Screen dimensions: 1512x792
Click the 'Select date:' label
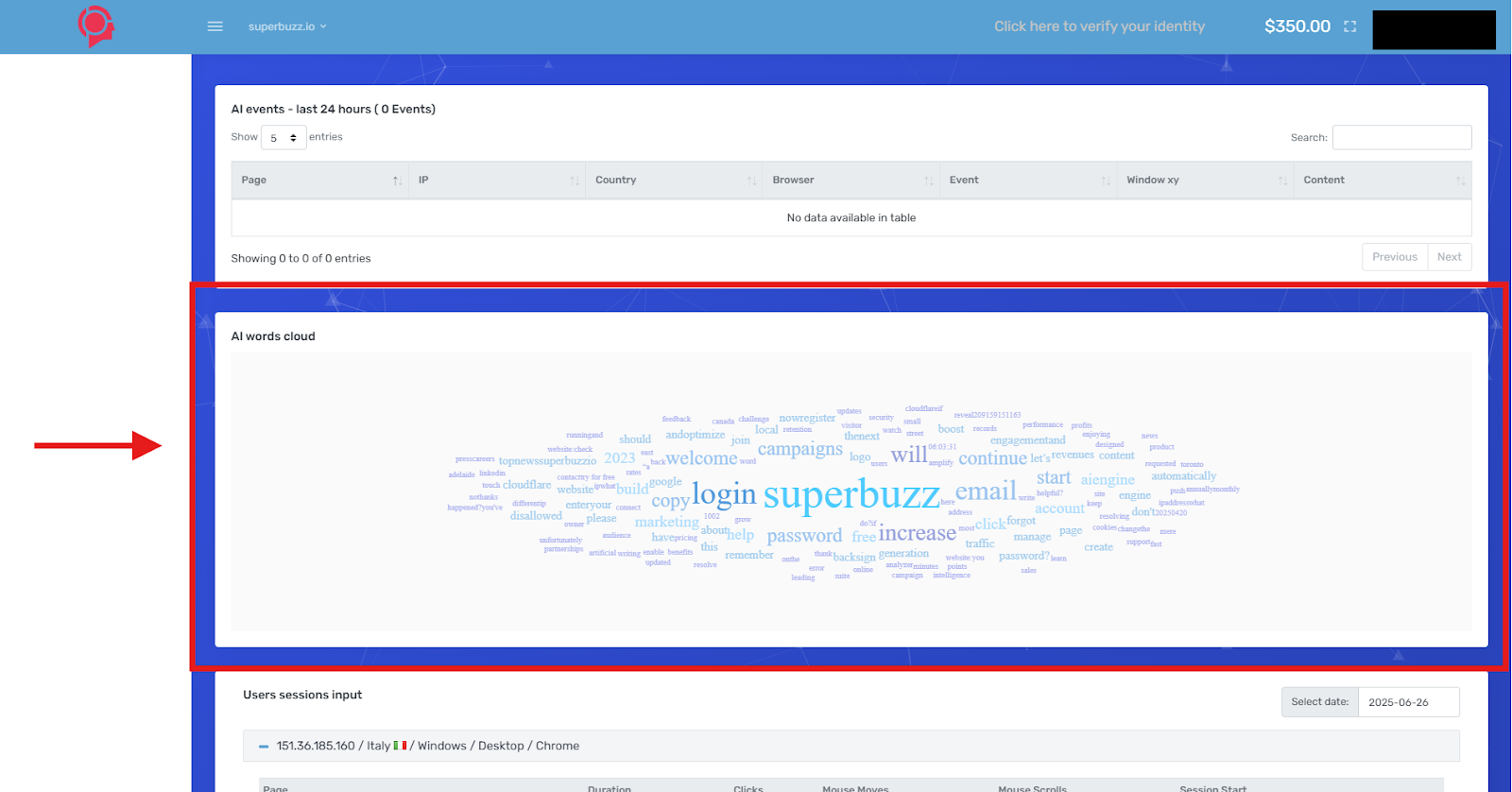coord(1320,702)
